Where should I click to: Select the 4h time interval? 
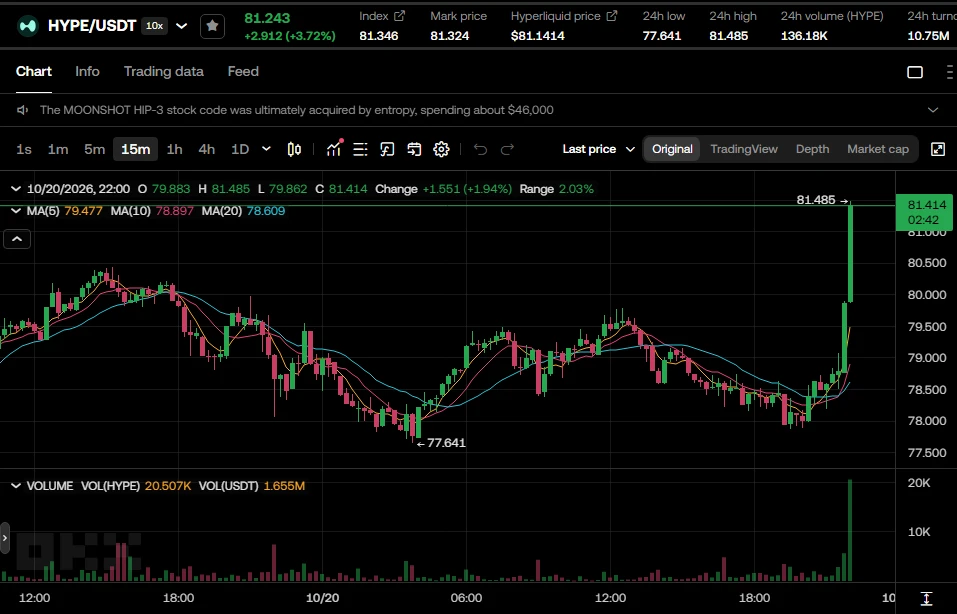tap(207, 149)
